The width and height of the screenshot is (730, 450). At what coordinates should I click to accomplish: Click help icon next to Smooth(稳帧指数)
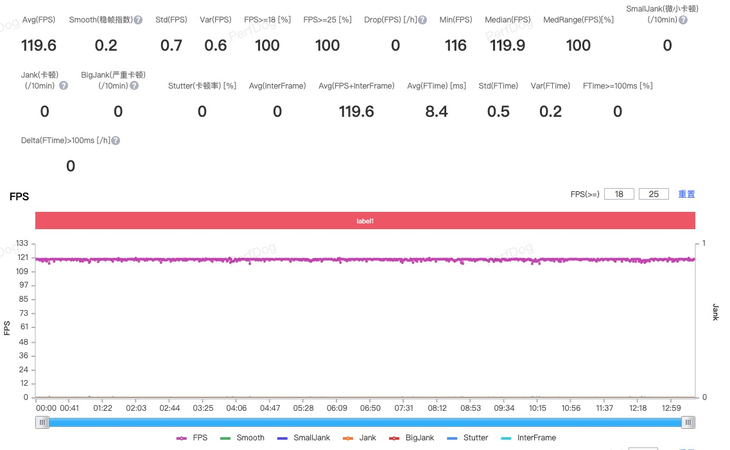[138, 20]
